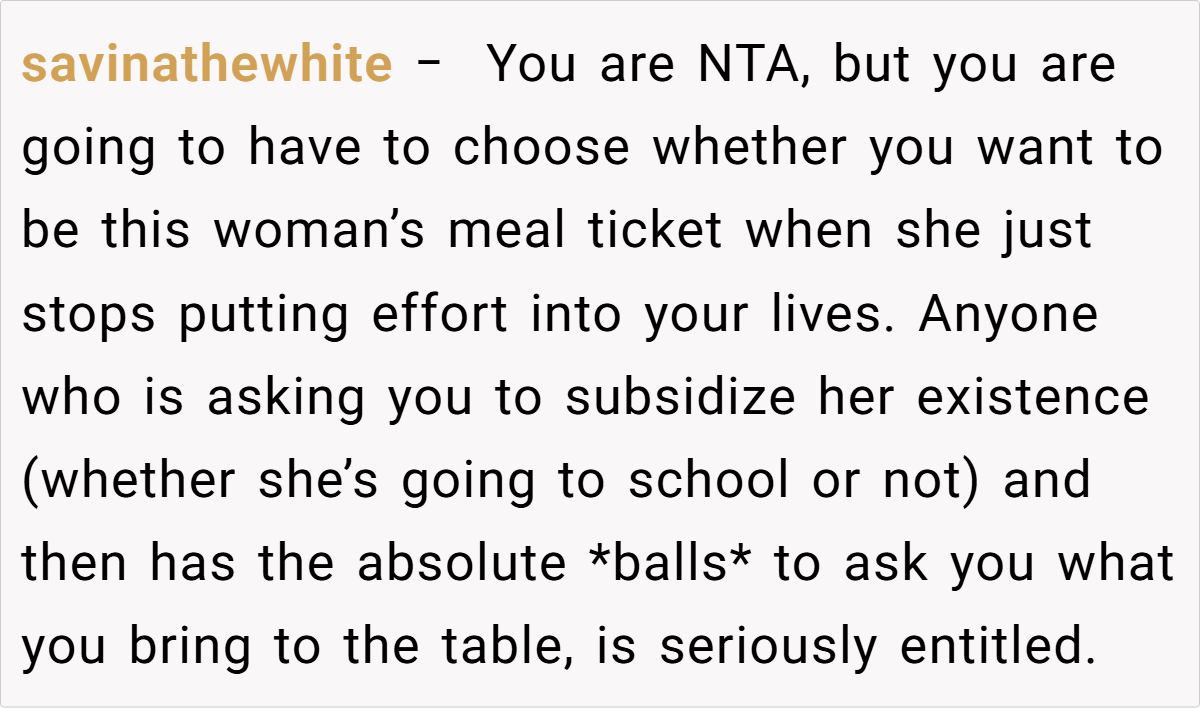Click the savinathewhite username link

click(207, 66)
